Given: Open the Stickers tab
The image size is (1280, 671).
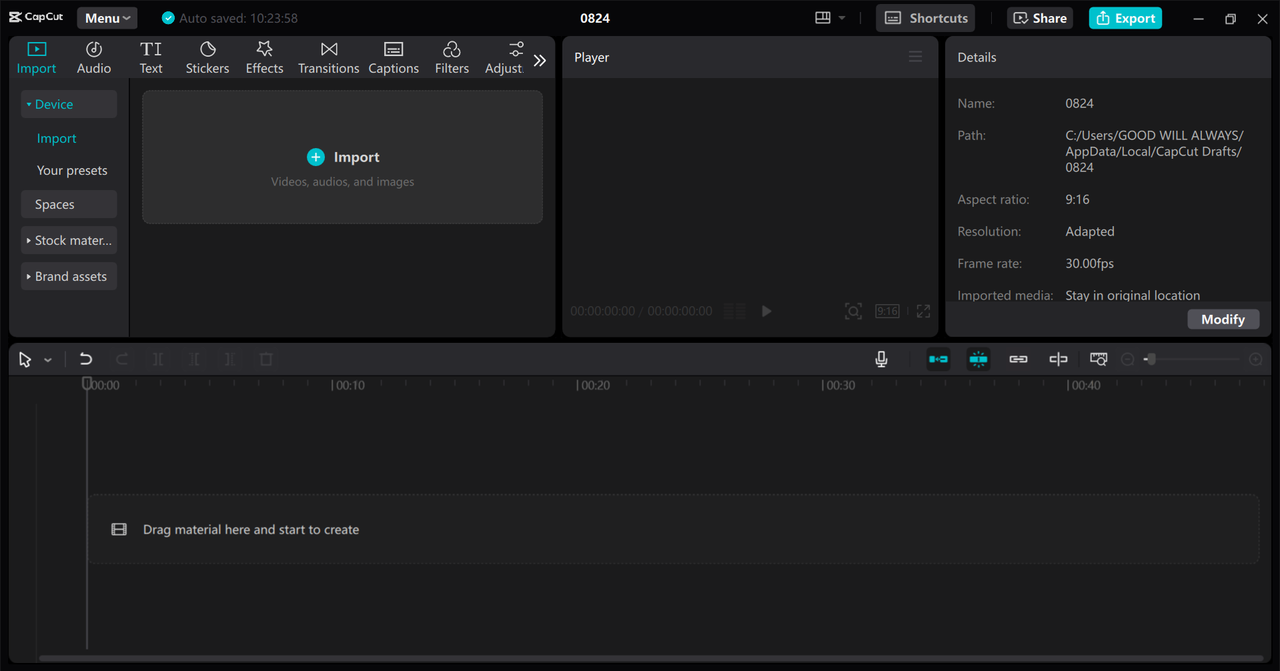Looking at the screenshot, I should coord(207,58).
